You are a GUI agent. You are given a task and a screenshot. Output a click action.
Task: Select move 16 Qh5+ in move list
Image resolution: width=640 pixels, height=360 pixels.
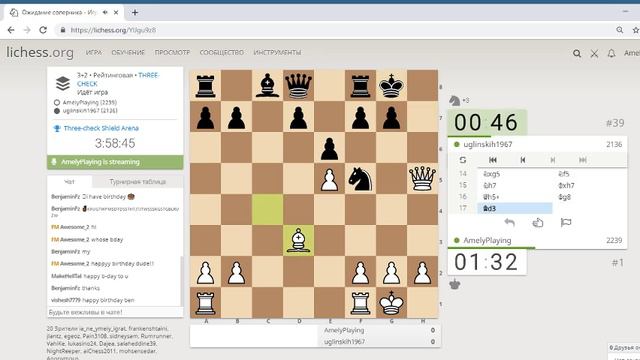(x=515, y=197)
